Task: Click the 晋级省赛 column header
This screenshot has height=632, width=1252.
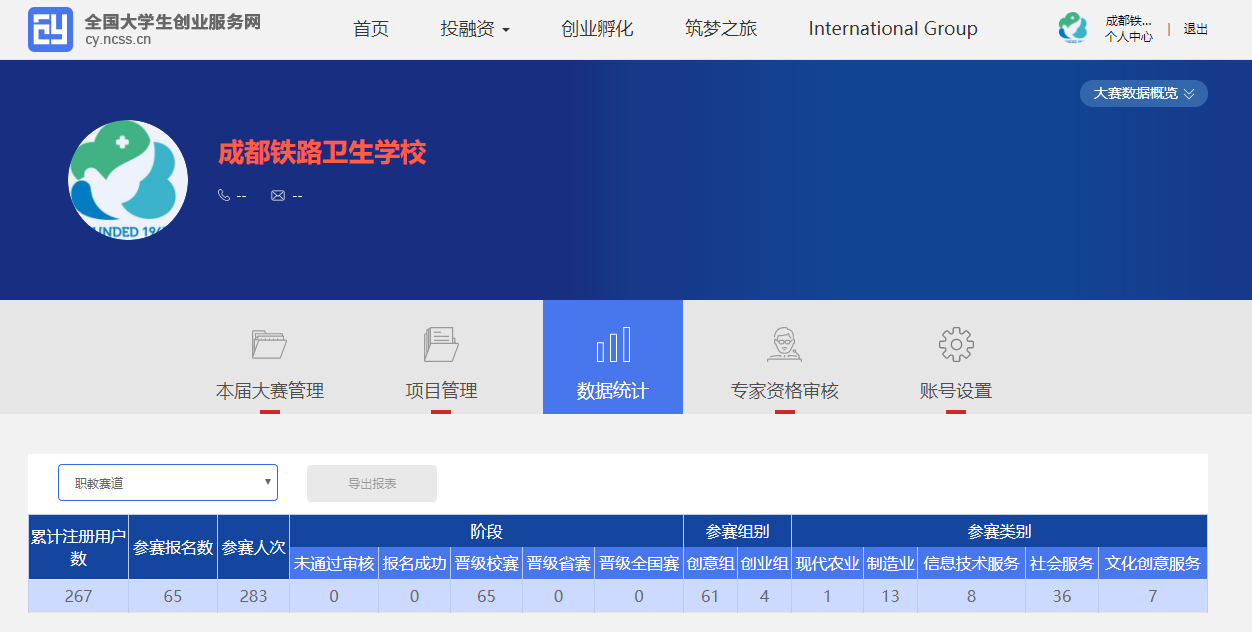Action: point(559,563)
